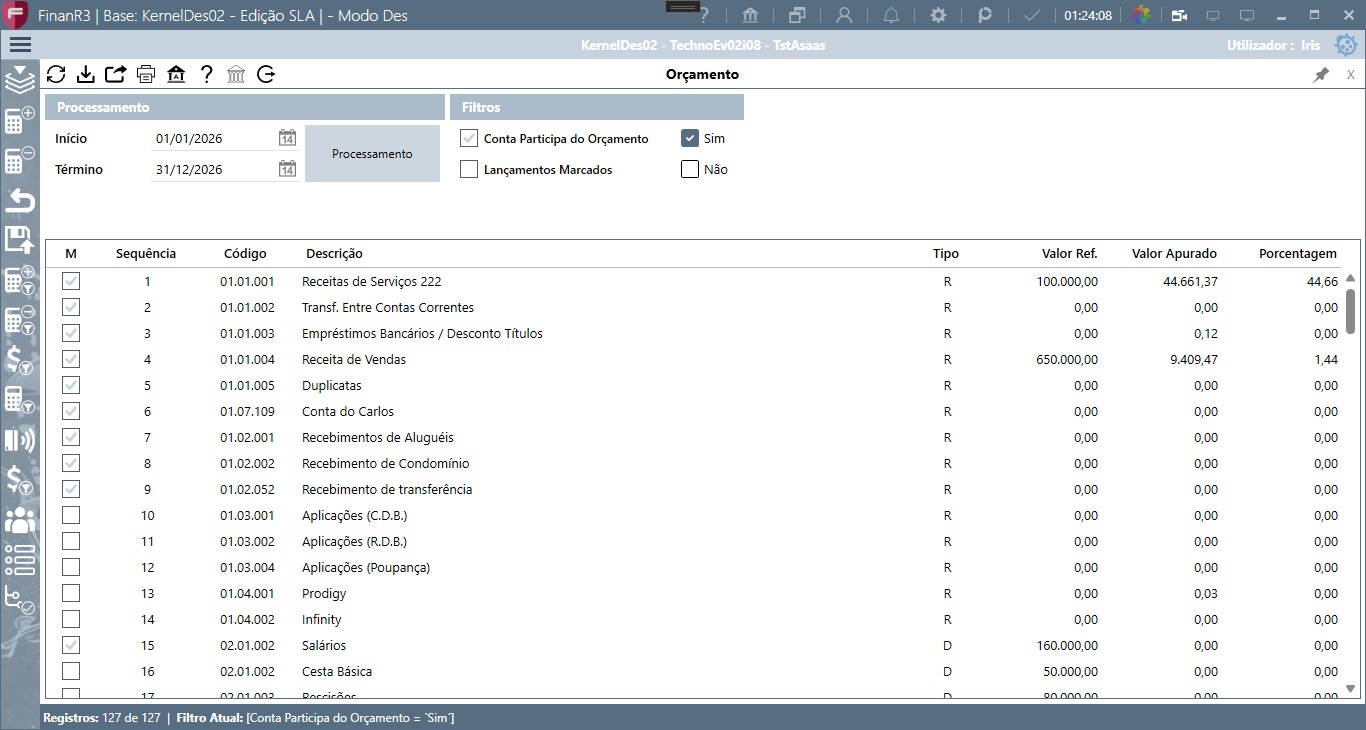Screen dimensions: 1366x730
Task: Pin the Orçamento panel
Action: pos(1321,75)
